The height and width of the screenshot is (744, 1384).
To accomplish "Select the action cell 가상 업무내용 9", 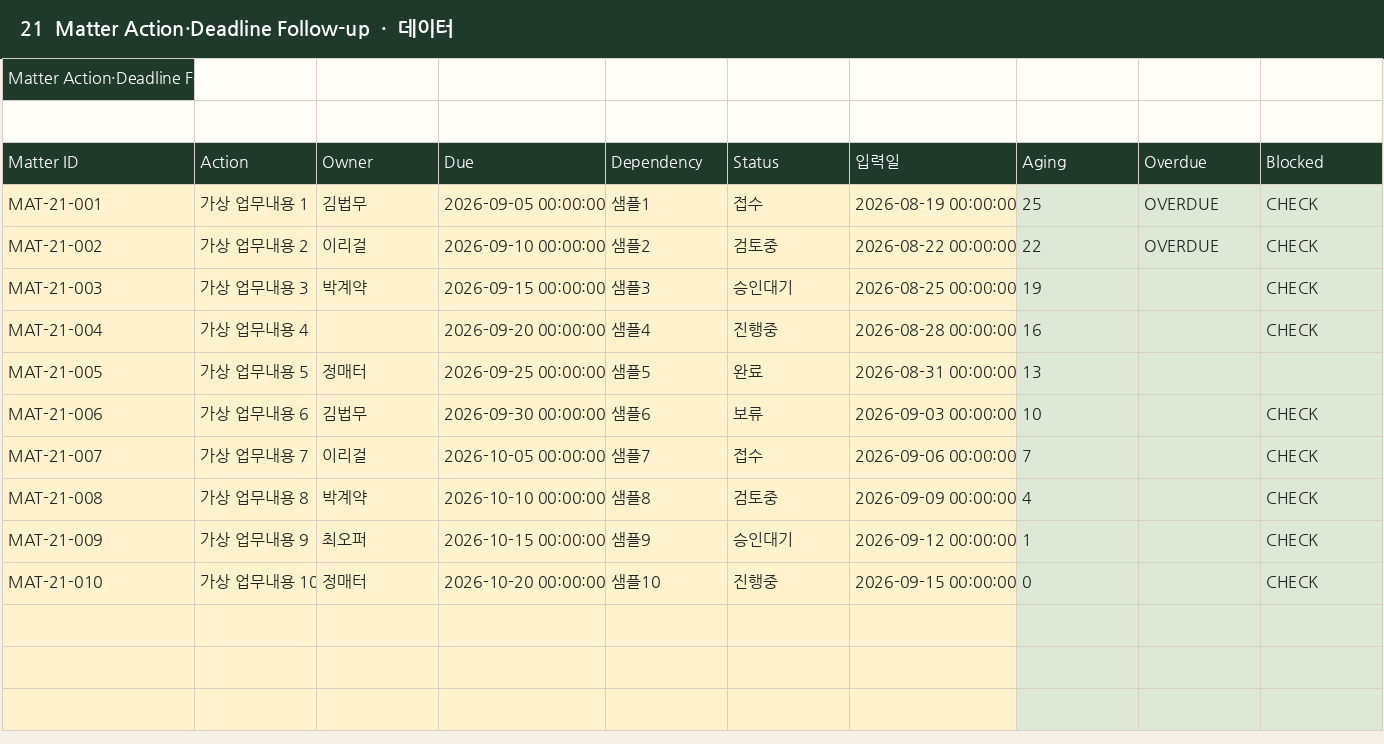I will pos(255,541).
